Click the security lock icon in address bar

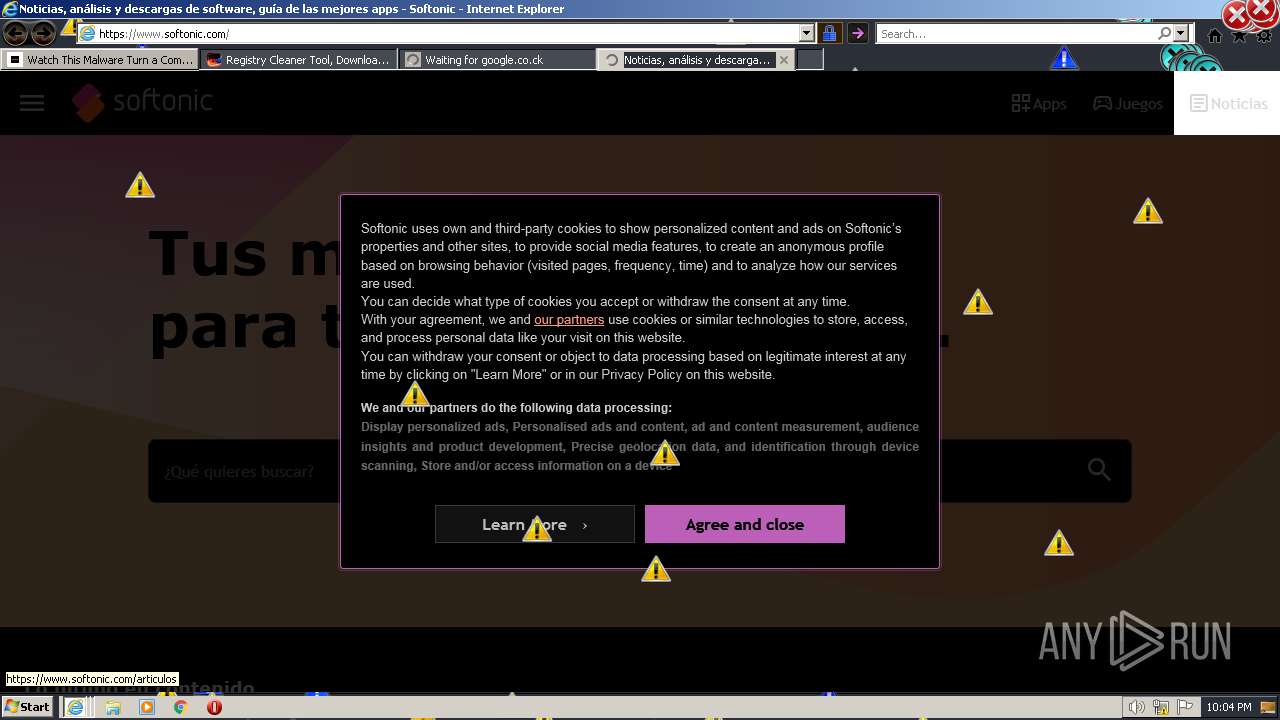coord(829,34)
